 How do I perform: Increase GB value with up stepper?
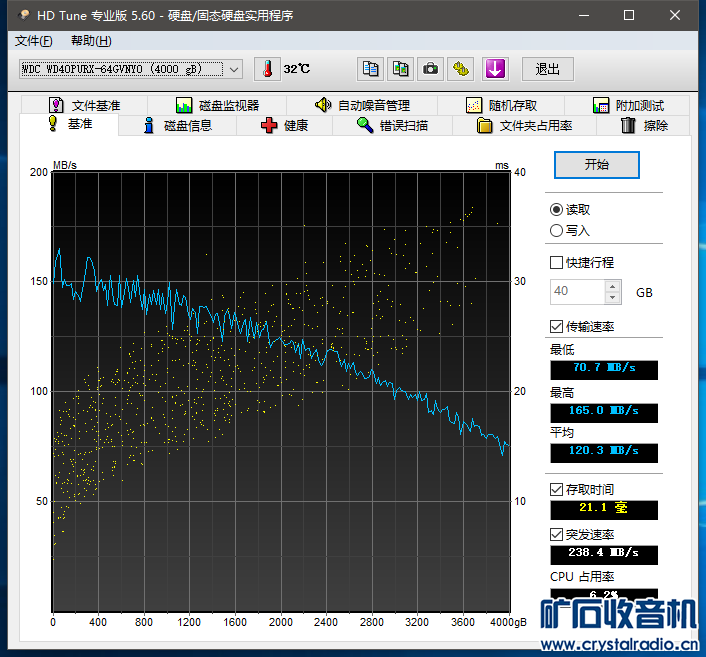[612, 286]
